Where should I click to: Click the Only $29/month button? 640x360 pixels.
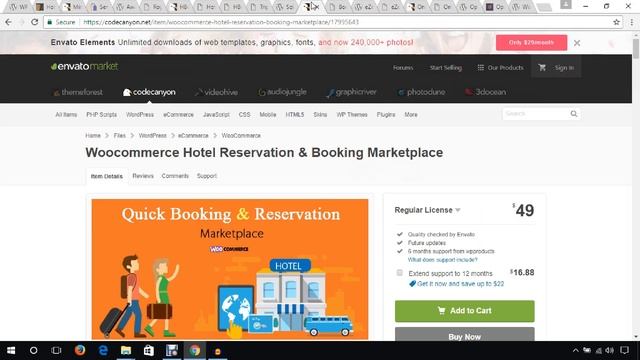(x=531, y=42)
